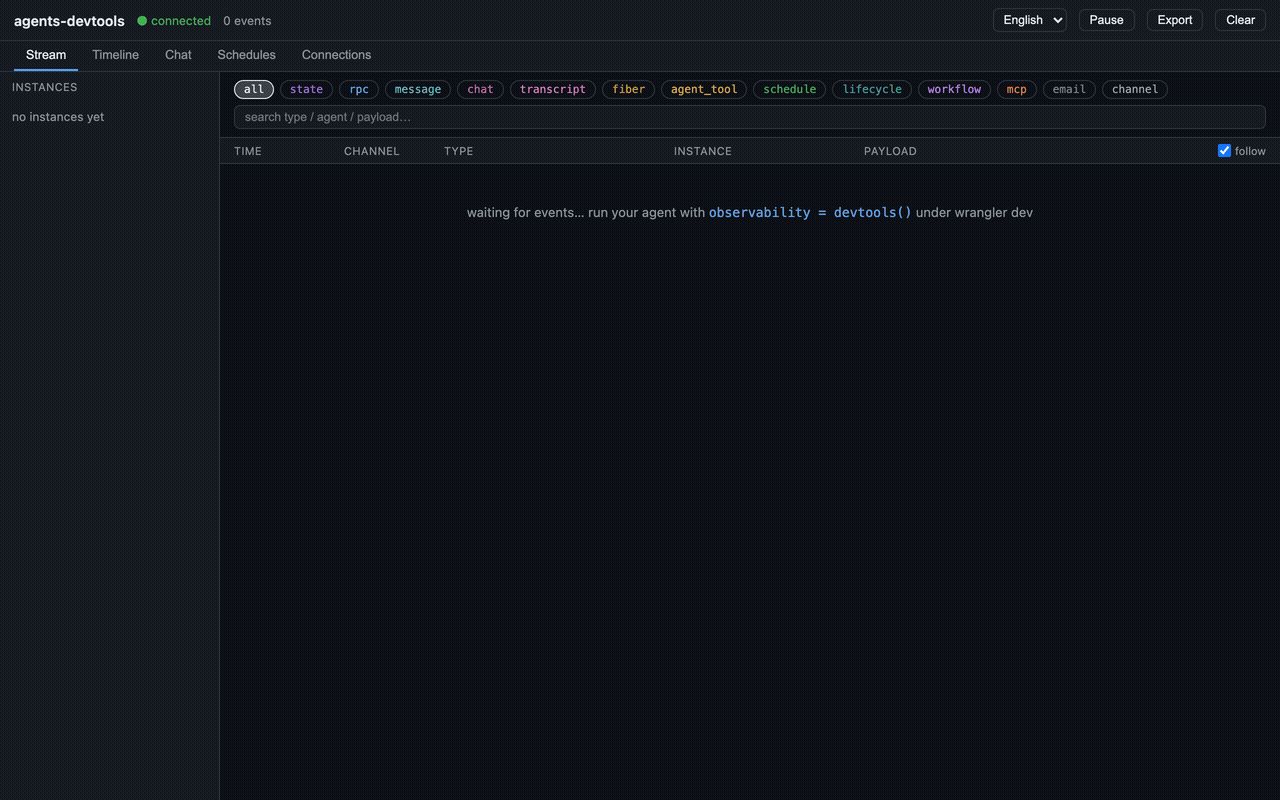Toggle the 'channel' filter chip
This screenshot has height=800, width=1280.
(1135, 89)
